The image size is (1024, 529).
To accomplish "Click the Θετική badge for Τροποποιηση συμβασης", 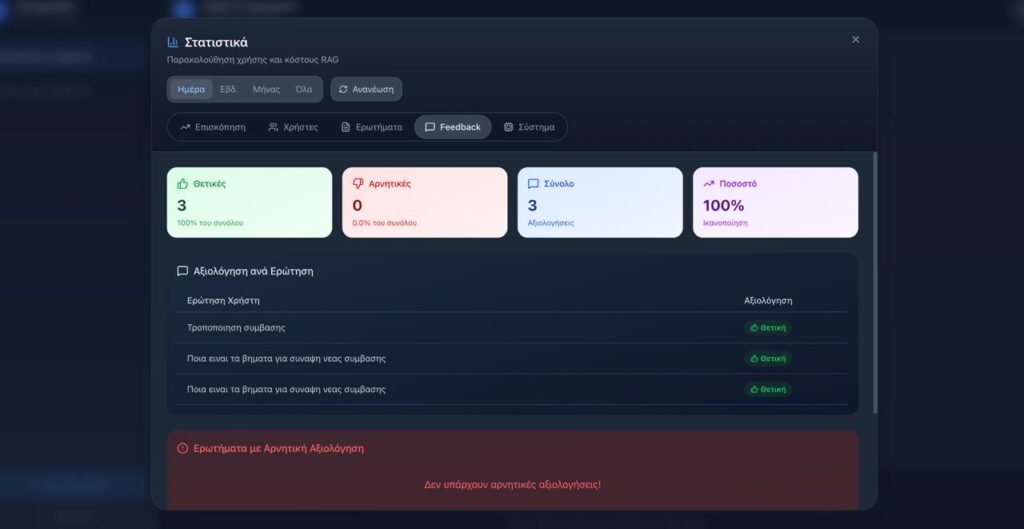I will click(x=768, y=328).
